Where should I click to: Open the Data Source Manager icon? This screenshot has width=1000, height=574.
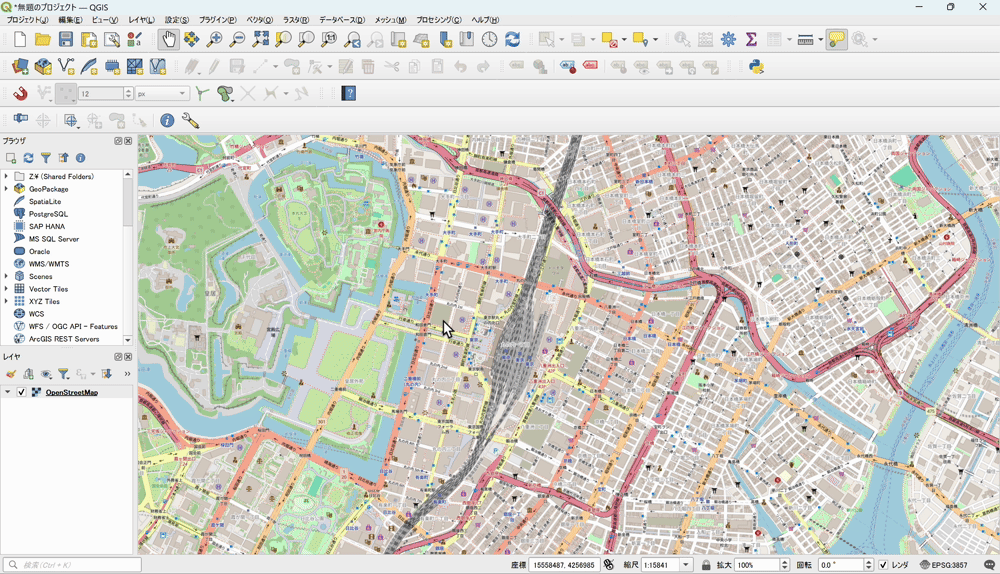pyautogui.click(x=20, y=66)
